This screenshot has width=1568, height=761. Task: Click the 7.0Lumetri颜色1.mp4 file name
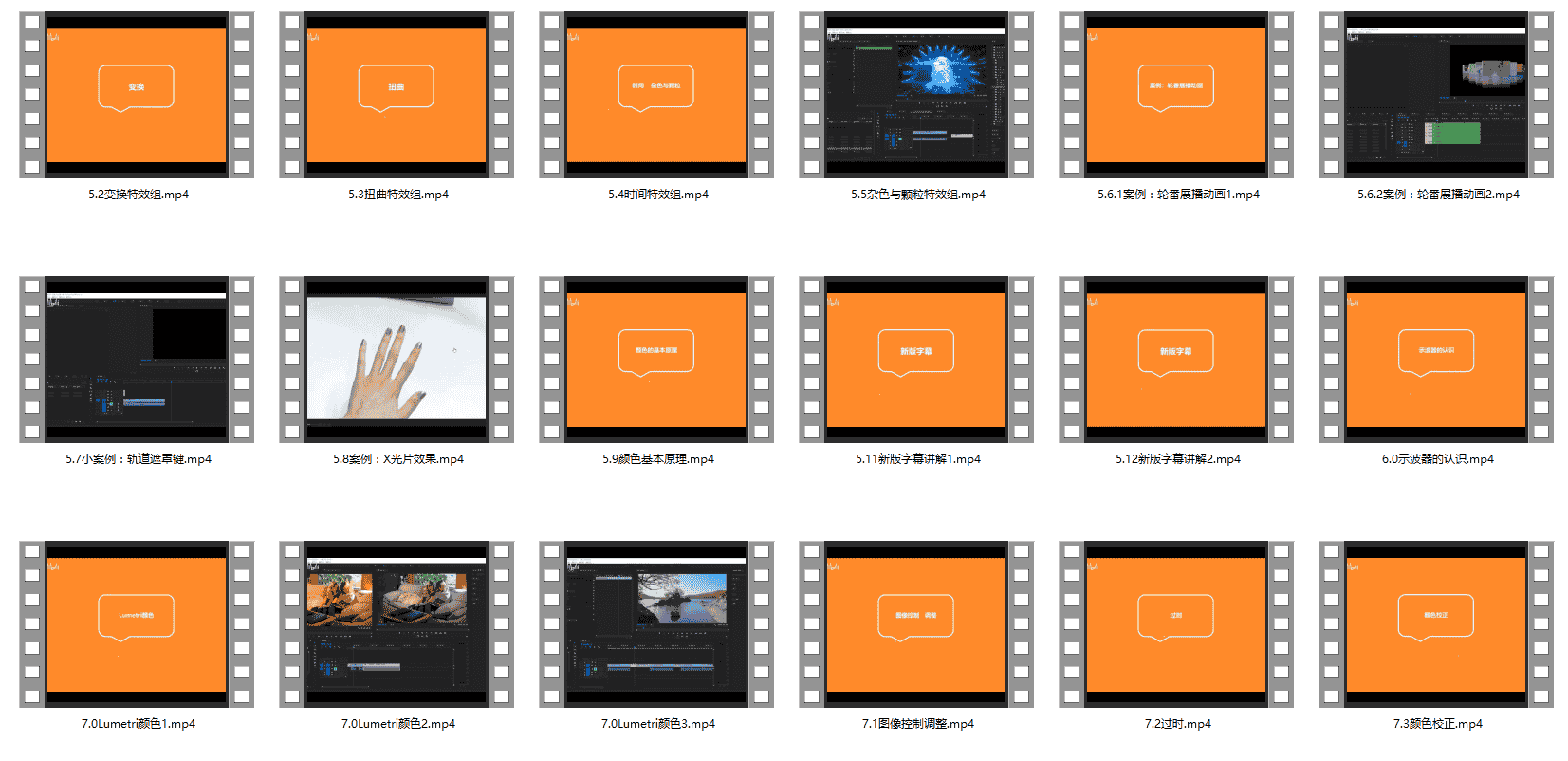pyautogui.click(x=138, y=724)
